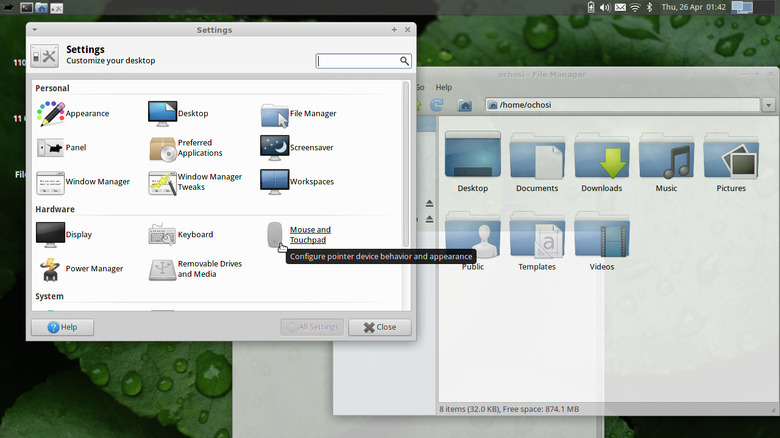This screenshot has width=780, height=438.
Task: Eject the lower mounted device in sidebar
Action: click(429, 221)
